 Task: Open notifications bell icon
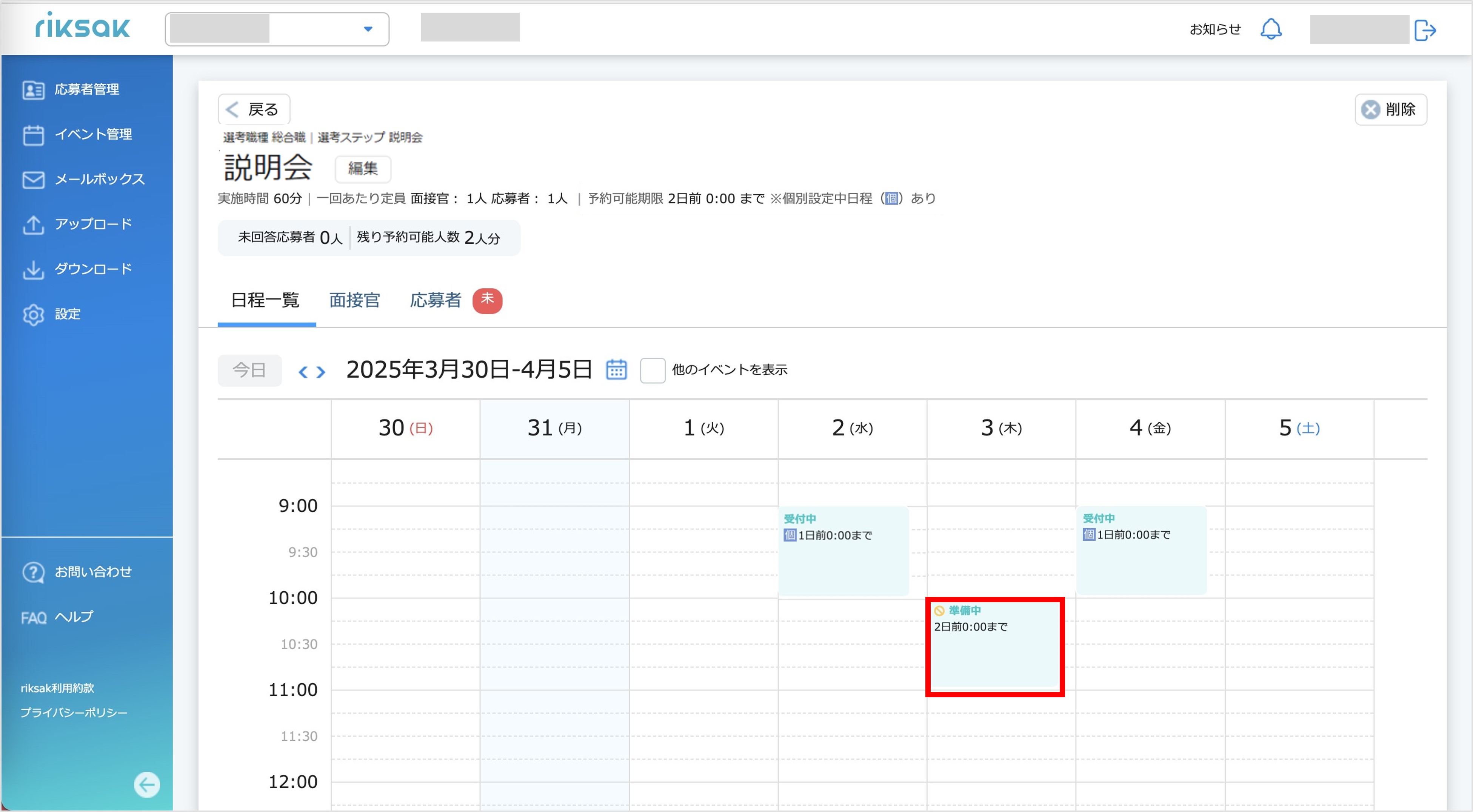(x=1271, y=29)
